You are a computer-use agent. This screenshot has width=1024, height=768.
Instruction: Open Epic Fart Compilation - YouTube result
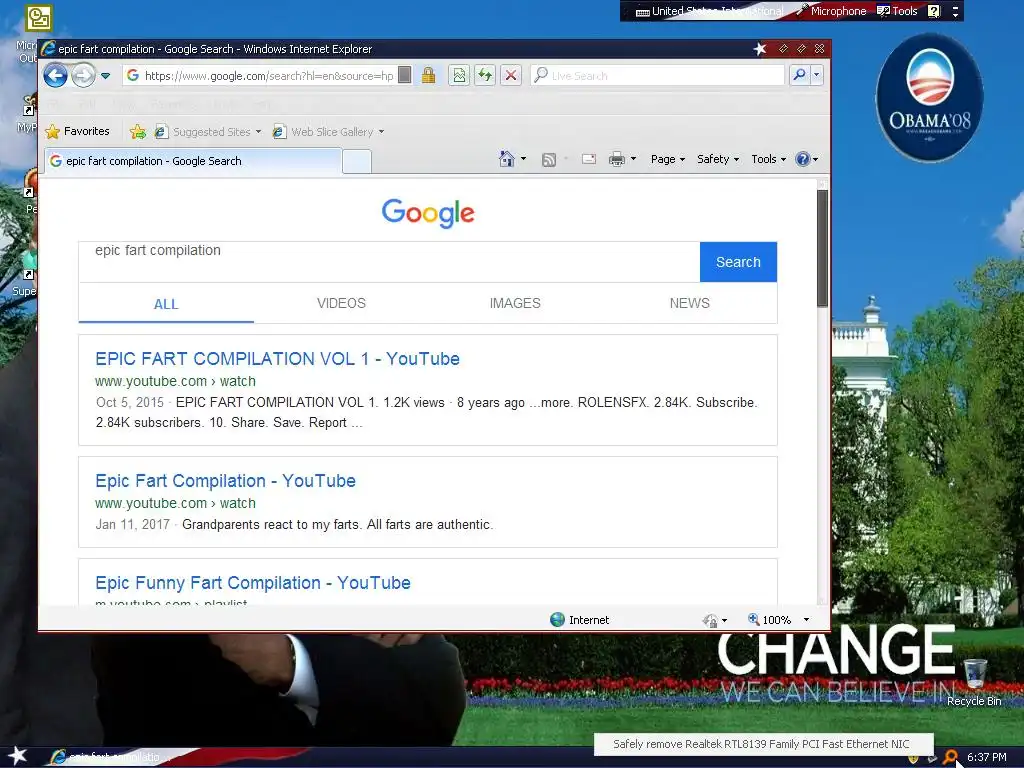click(x=225, y=481)
